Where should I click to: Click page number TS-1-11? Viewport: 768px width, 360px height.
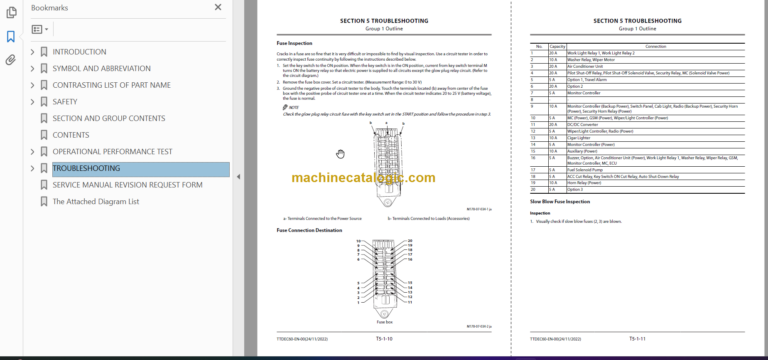tap(638, 339)
